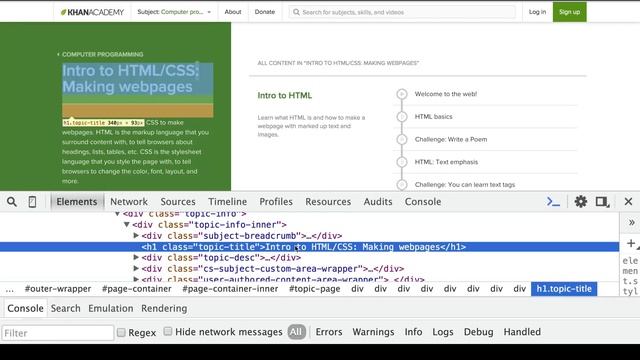640x360 pixels.
Task: Select h1.topic-title in the breadcrumb bar
Action: tap(564, 289)
